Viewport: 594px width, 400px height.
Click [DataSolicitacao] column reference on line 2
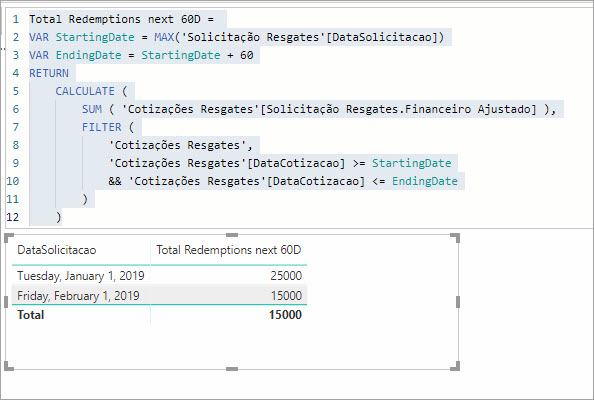pyautogui.click(x=381, y=37)
